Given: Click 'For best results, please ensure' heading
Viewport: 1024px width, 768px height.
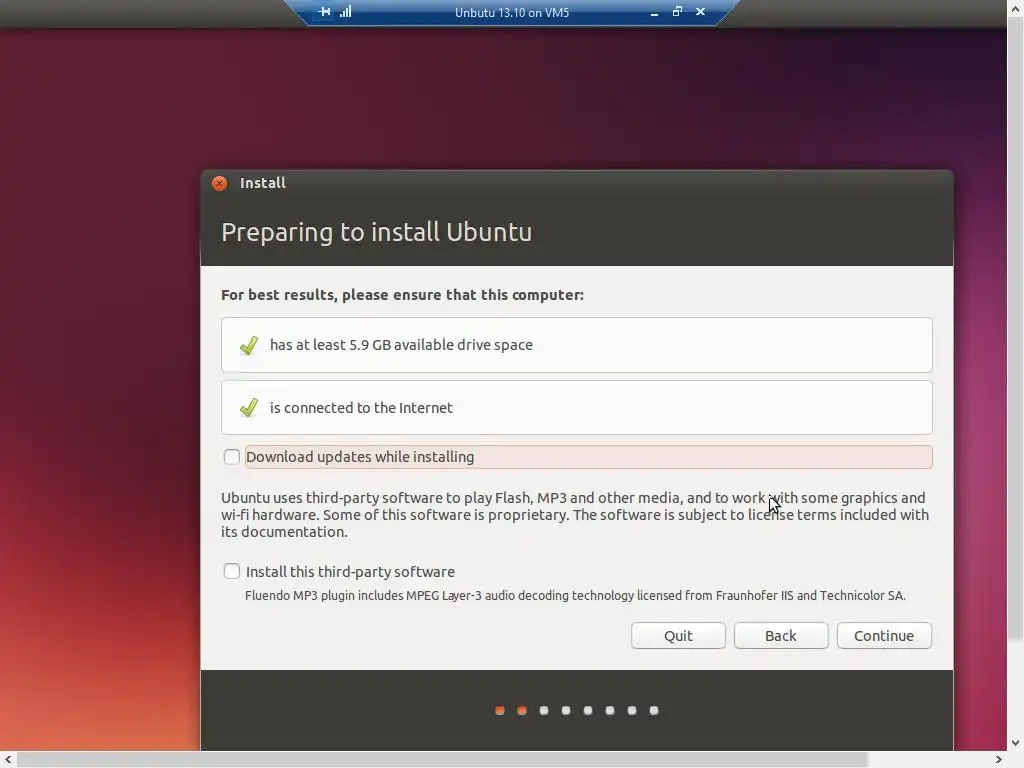Looking at the screenshot, I should (x=402, y=295).
